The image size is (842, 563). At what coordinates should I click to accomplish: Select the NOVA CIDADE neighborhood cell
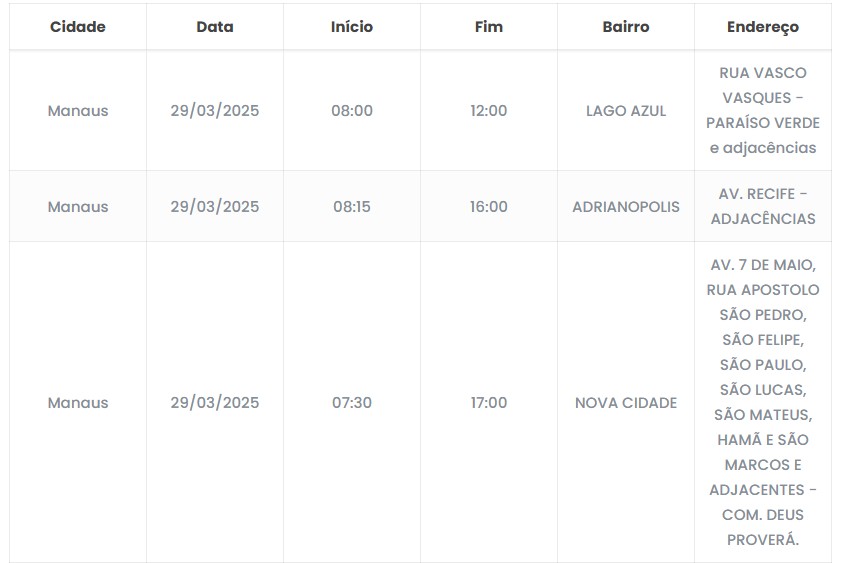(626, 403)
